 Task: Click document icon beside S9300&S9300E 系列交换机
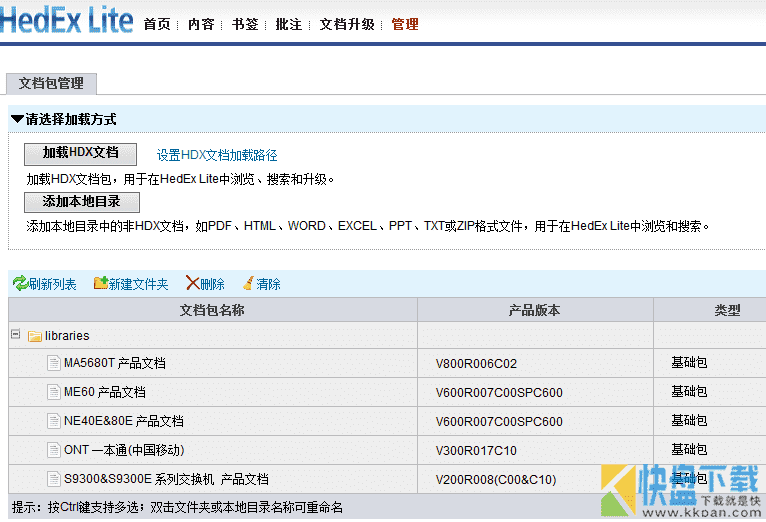(x=54, y=479)
